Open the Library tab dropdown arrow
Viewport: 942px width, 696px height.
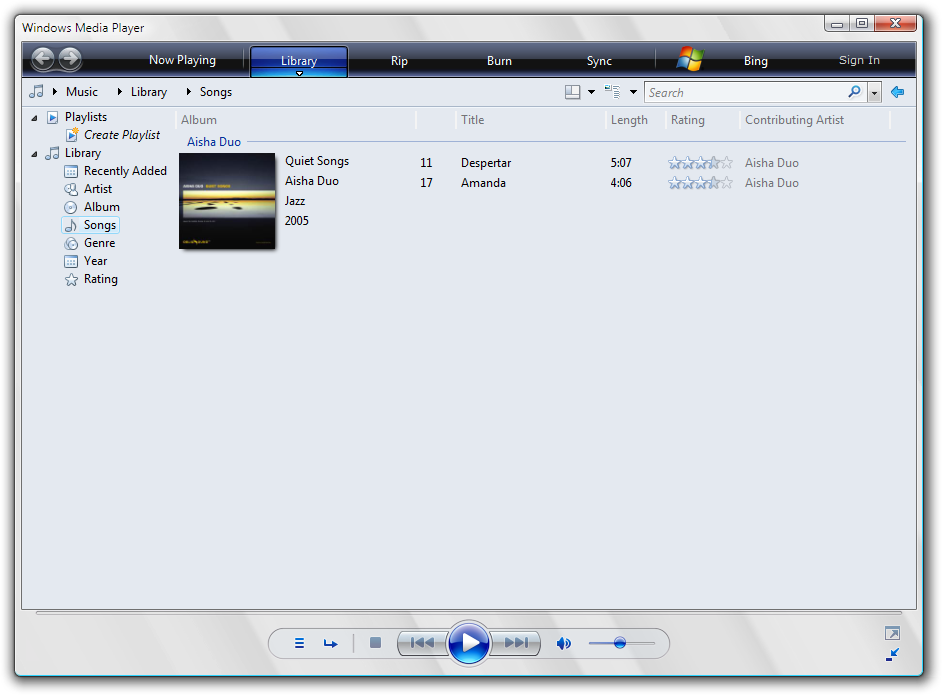click(x=299, y=73)
